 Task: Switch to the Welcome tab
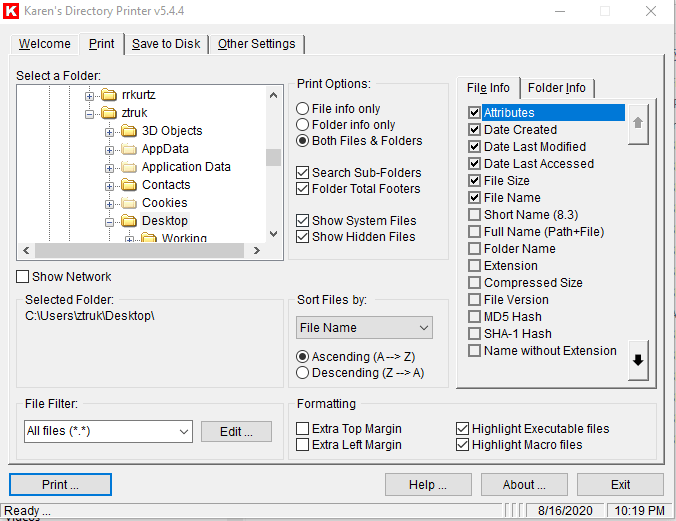[44, 44]
